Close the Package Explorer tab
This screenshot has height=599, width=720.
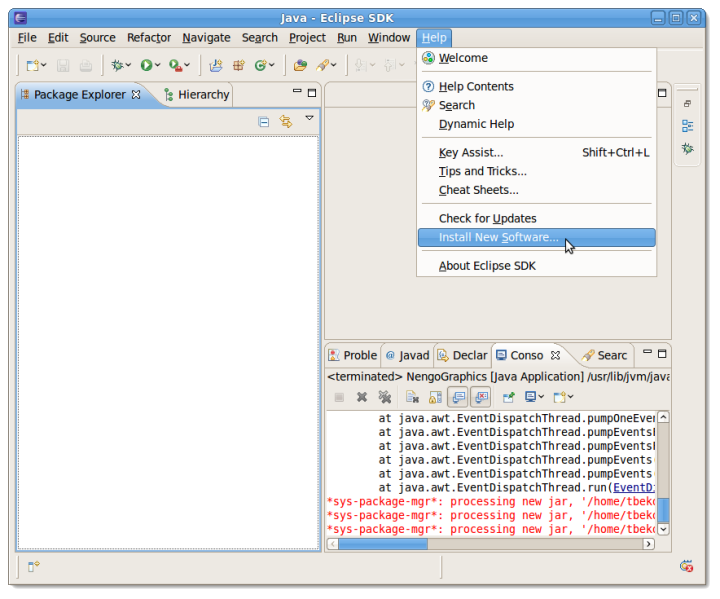click(136, 95)
